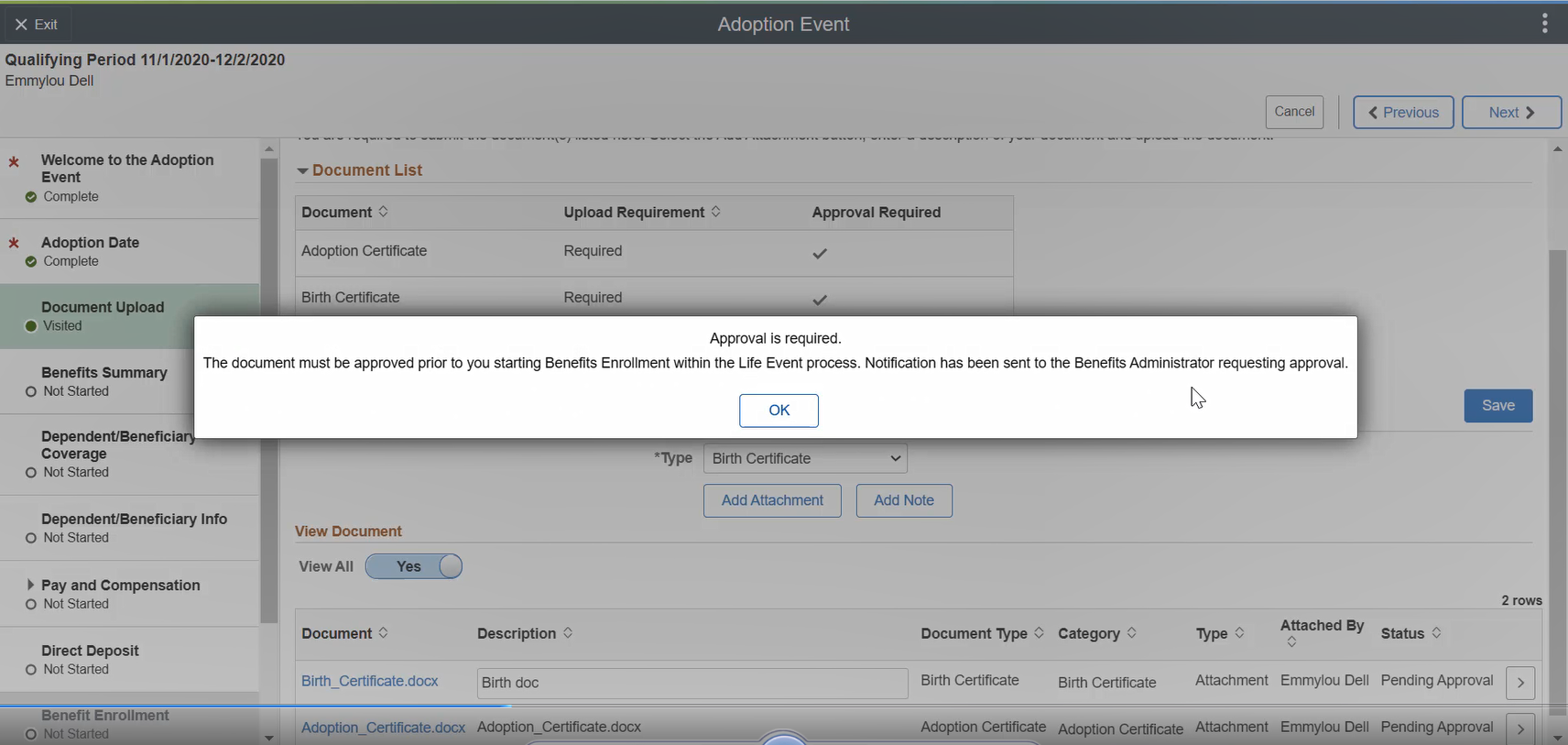
Task: Click the Adoption Certificate approval checkmark
Action: tap(820, 253)
